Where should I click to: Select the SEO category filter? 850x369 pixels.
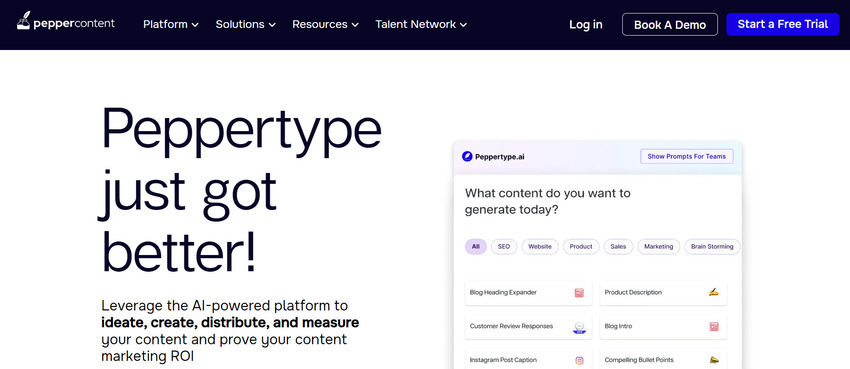(x=504, y=247)
